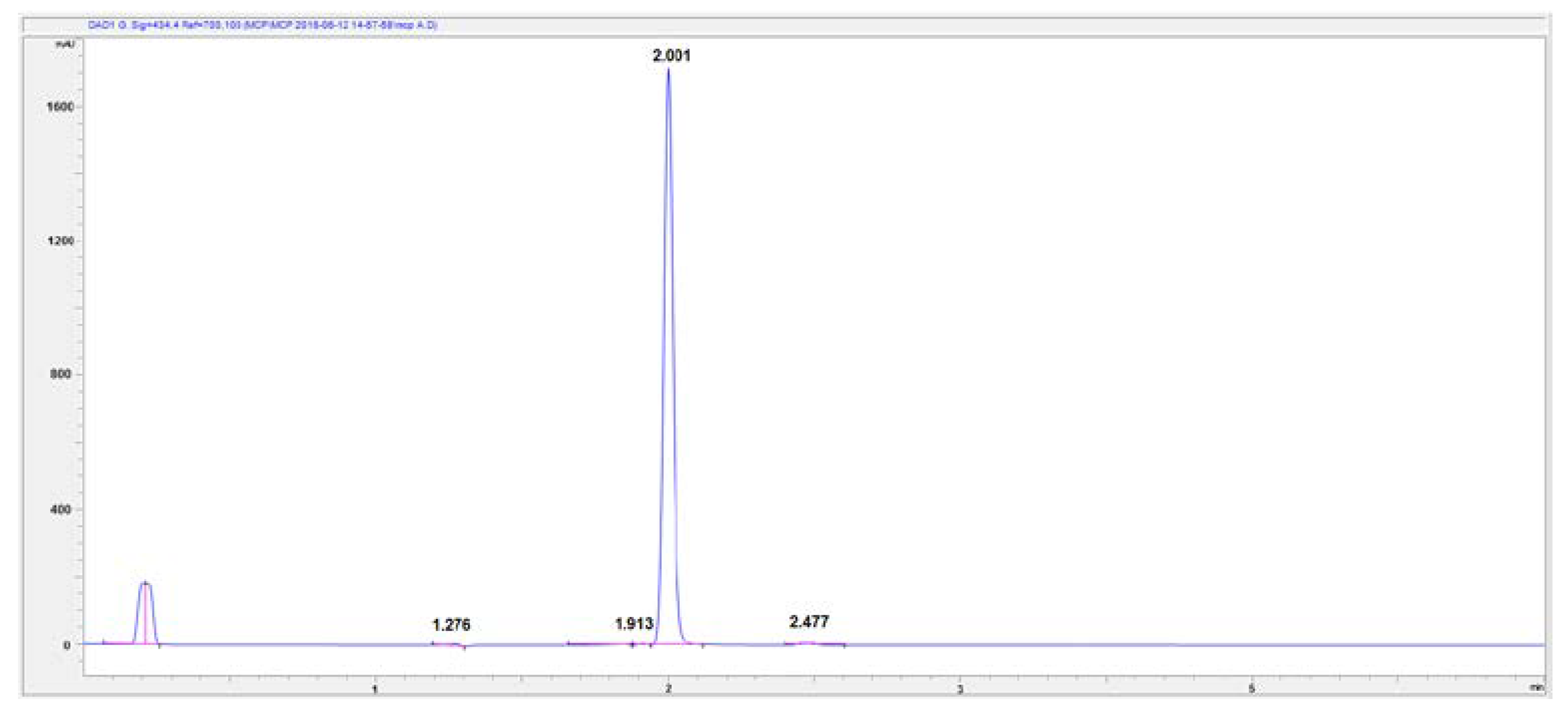1568x715 pixels.
Task: Click the 2.001 retention time label
Action: click(x=672, y=56)
